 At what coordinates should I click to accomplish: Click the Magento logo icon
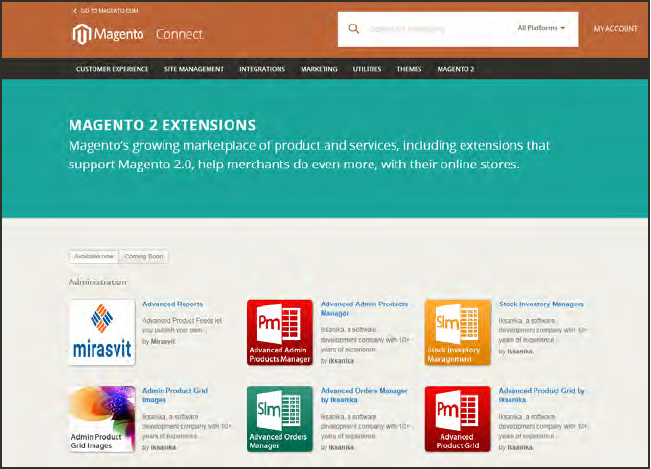point(82,34)
